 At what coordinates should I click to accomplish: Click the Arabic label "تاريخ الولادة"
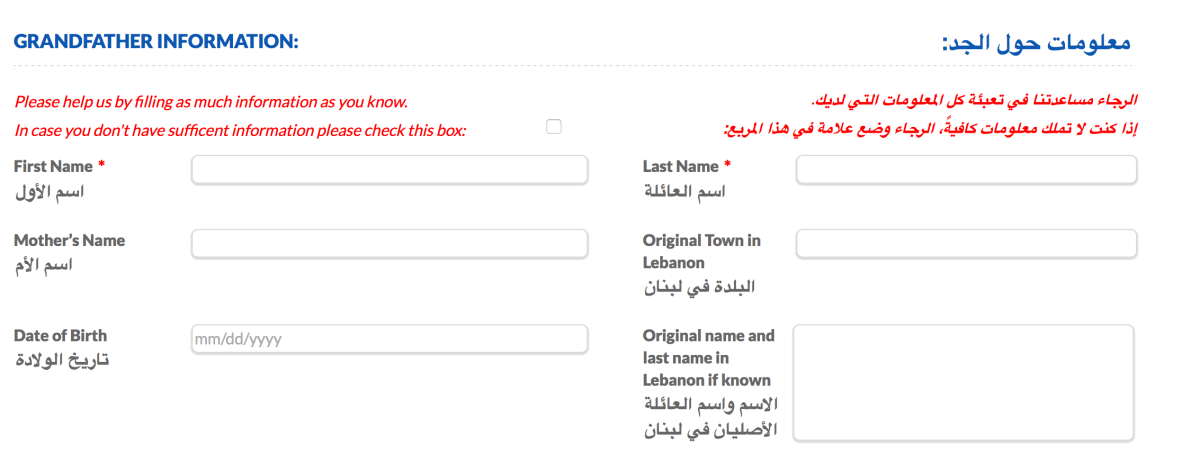tap(61, 360)
